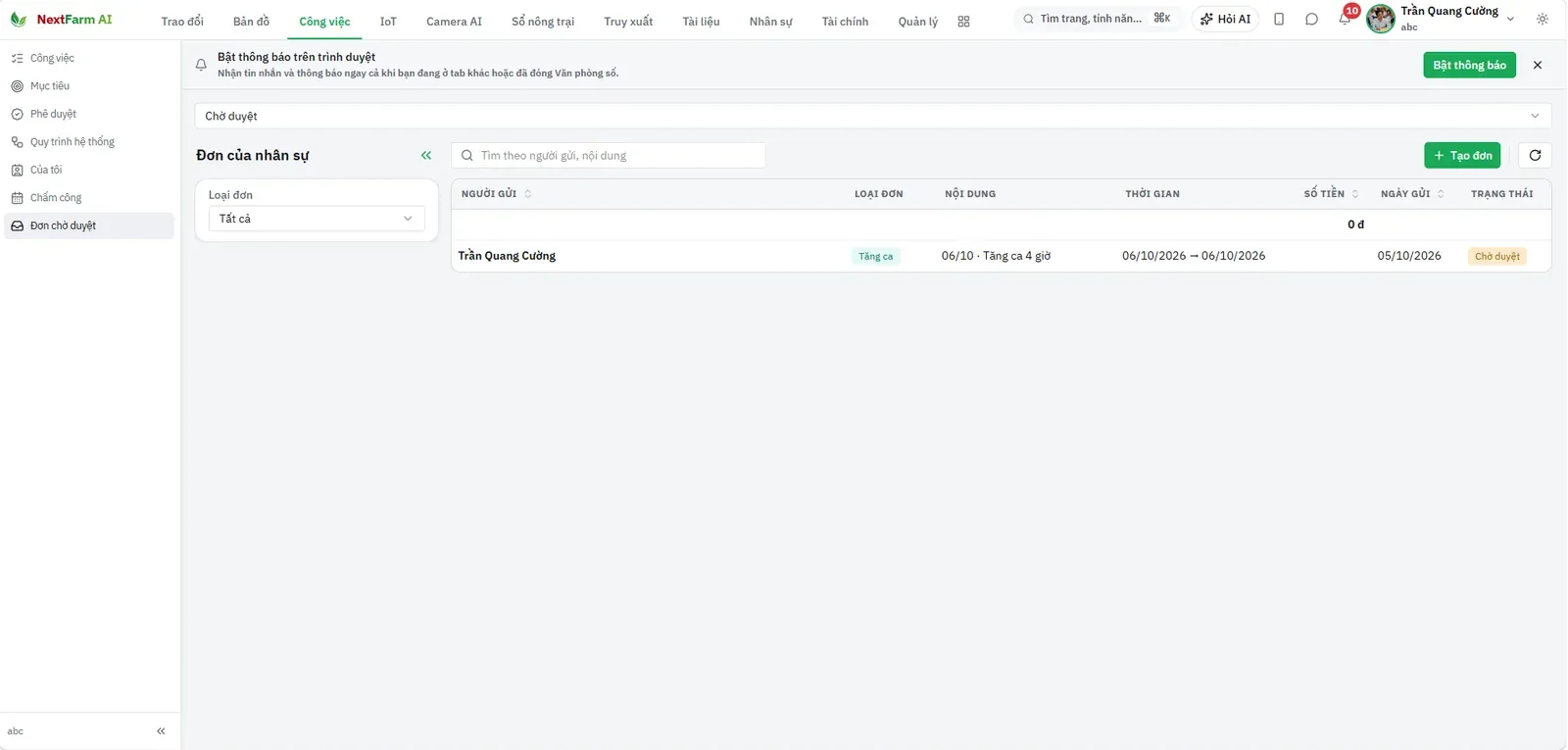The image size is (1568, 750).
Task: Open Của tôi in sidebar
Action: tap(89, 171)
